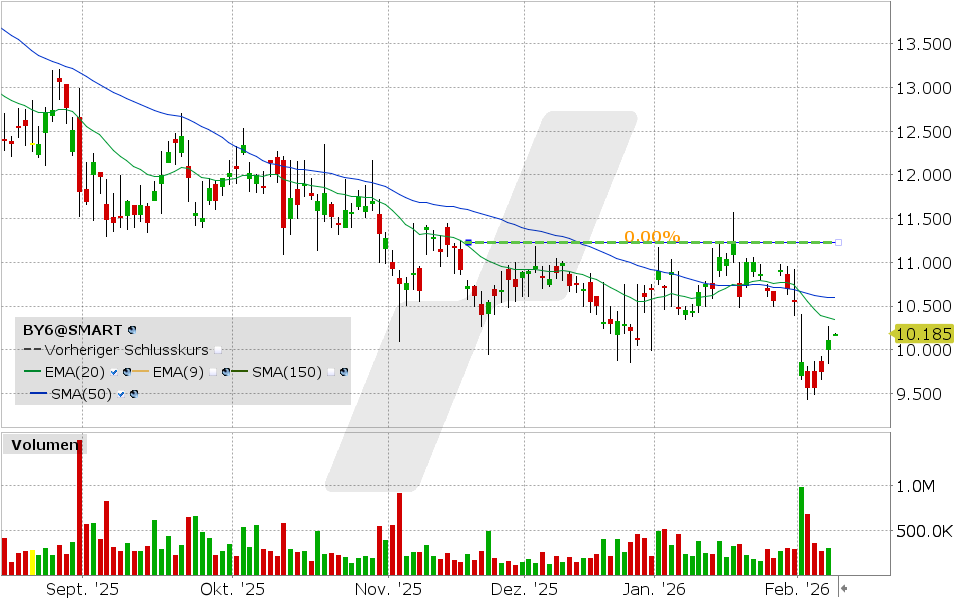
Task: Open the settings icon next to BY6@SMART
Action: point(130,330)
